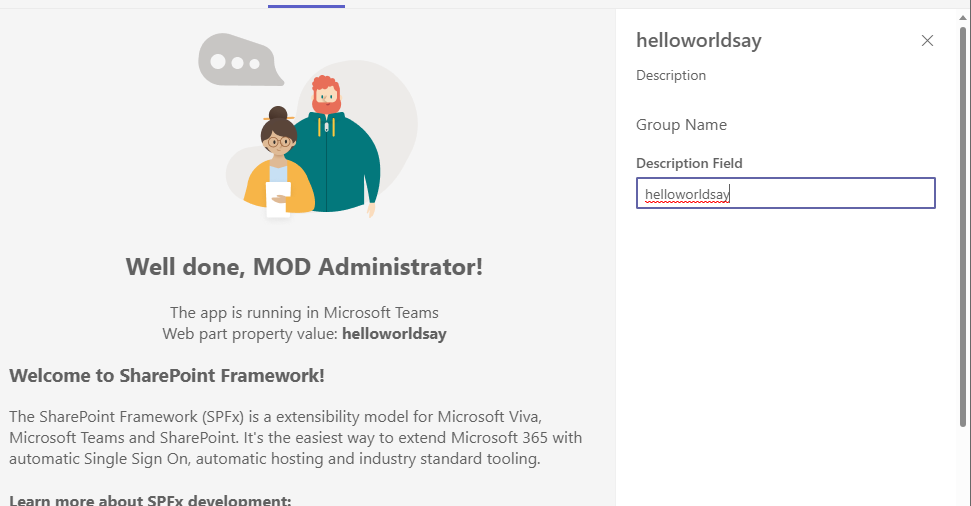Click 'Description' text under pane title
Image resolution: width=971 pixels, height=506 pixels.
(x=671, y=76)
